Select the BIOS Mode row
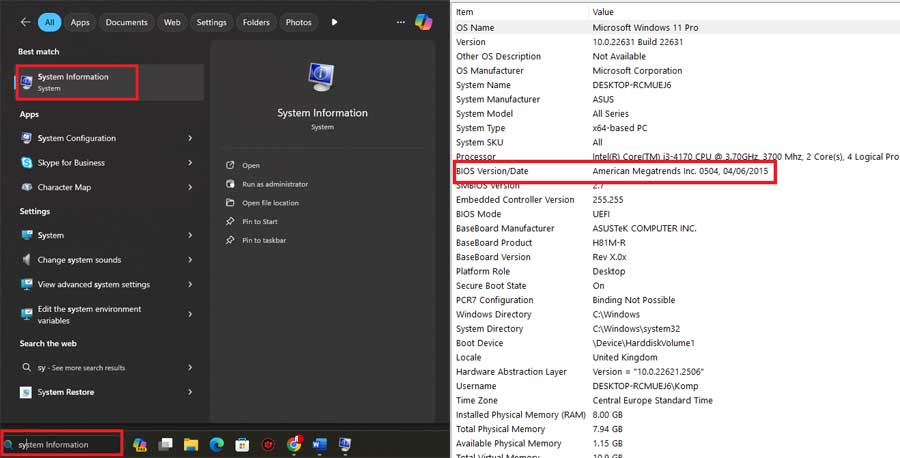 coord(676,214)
